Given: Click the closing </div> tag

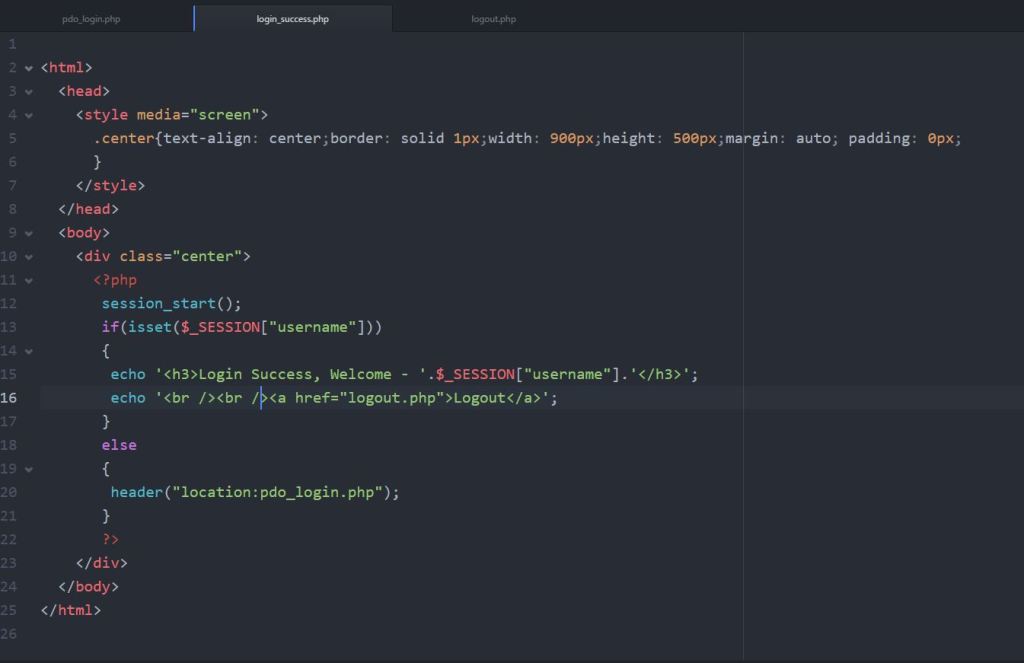Looking at the screenshot, I should (x=101, y=563).
